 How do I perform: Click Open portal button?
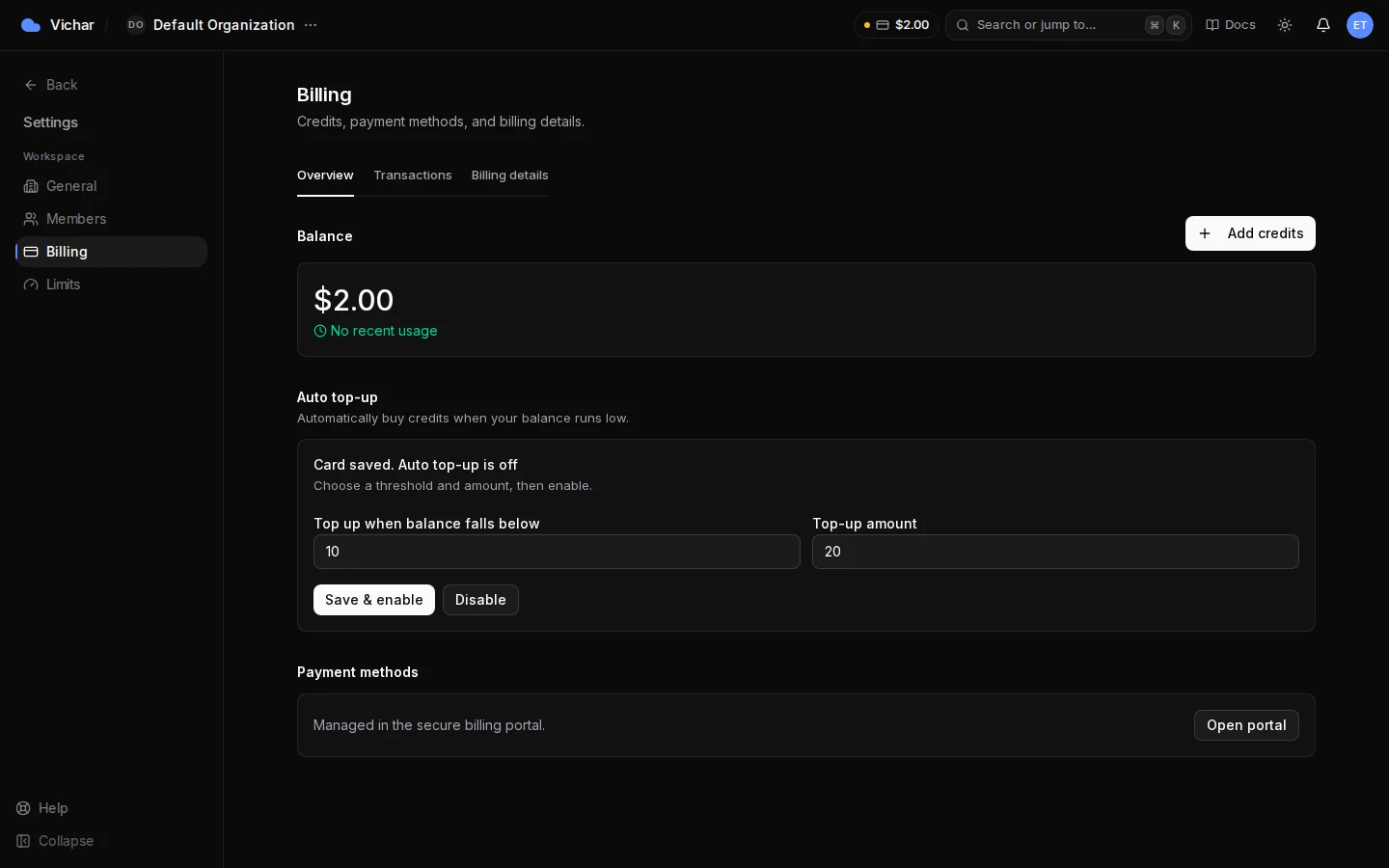coord(1246,725)
